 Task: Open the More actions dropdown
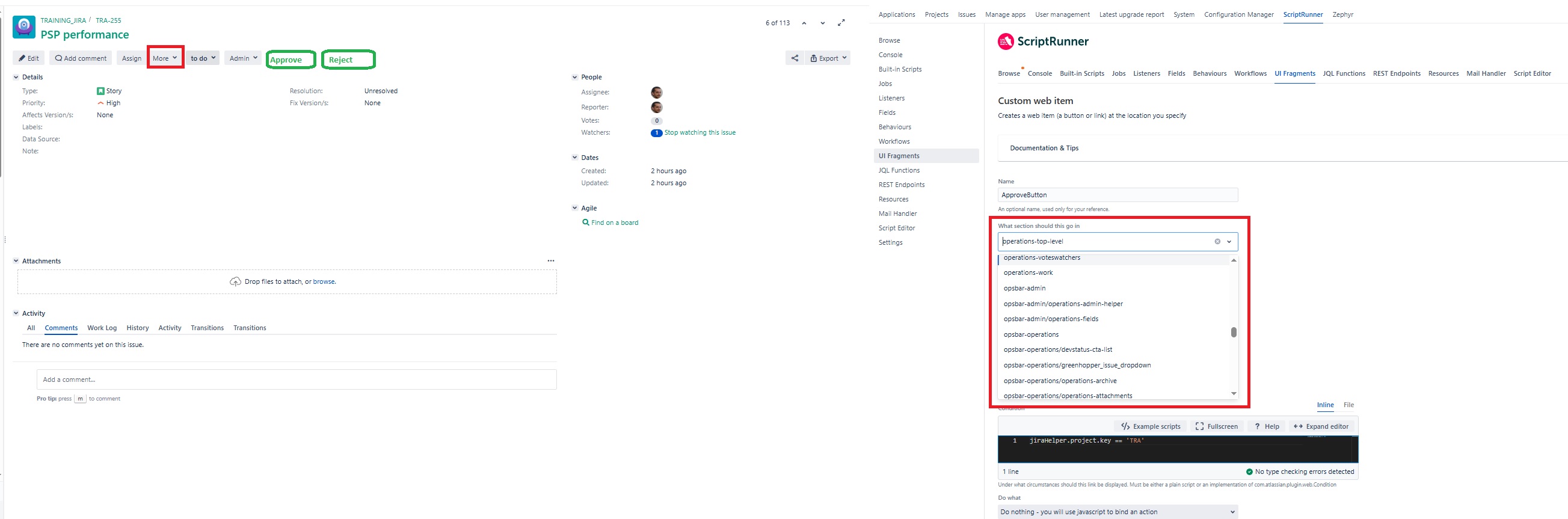165,58
